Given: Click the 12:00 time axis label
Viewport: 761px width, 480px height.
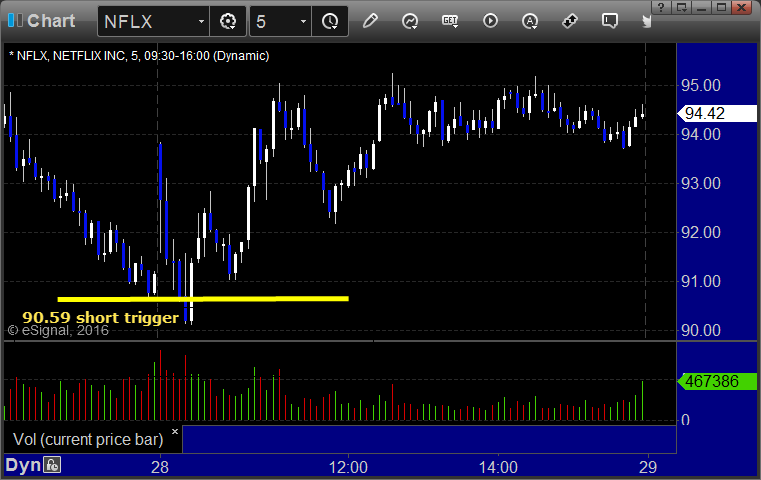Looking at the screenshot, I should 348,467.
